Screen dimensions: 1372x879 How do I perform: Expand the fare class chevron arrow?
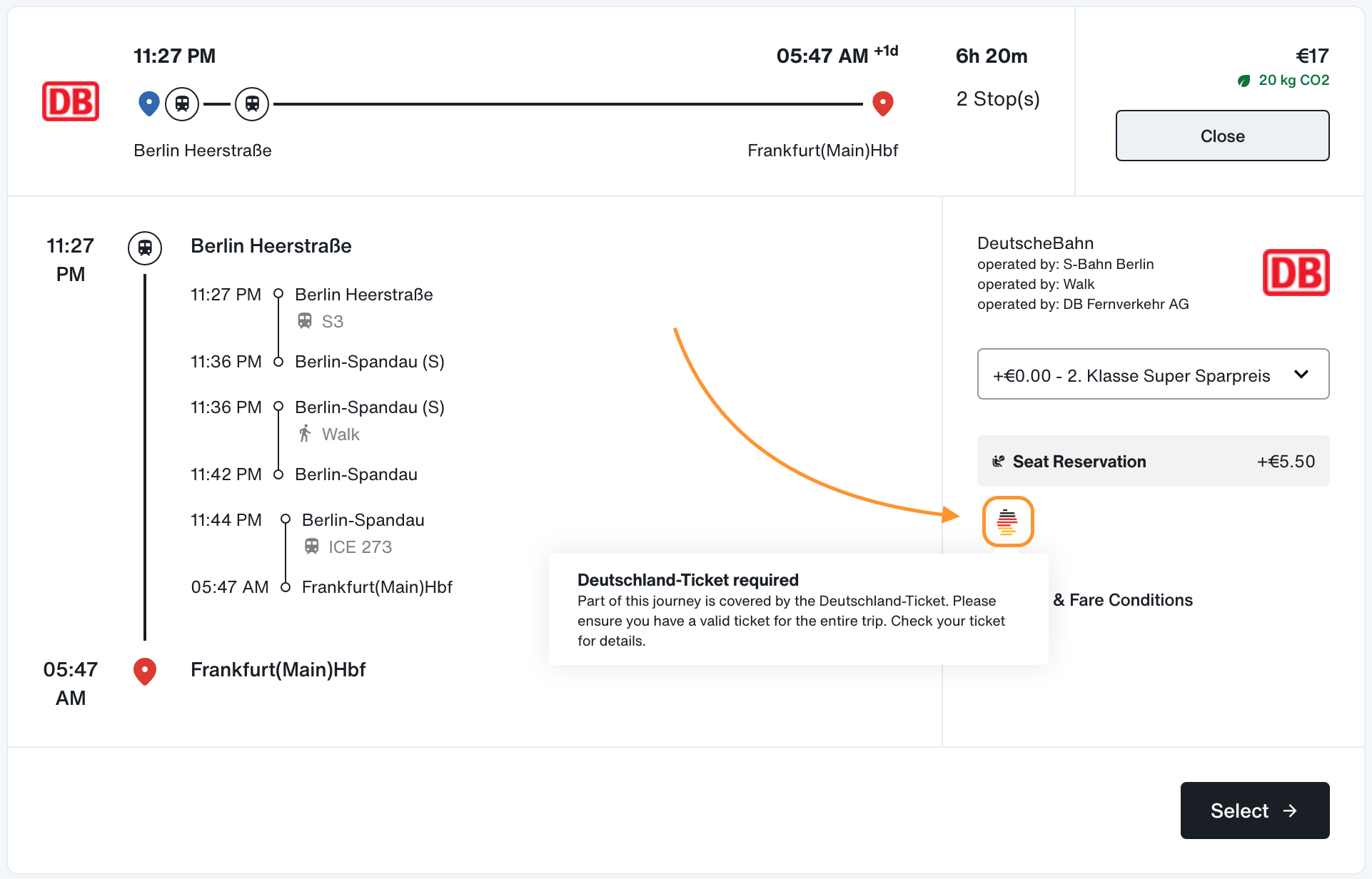point(1301,374)
